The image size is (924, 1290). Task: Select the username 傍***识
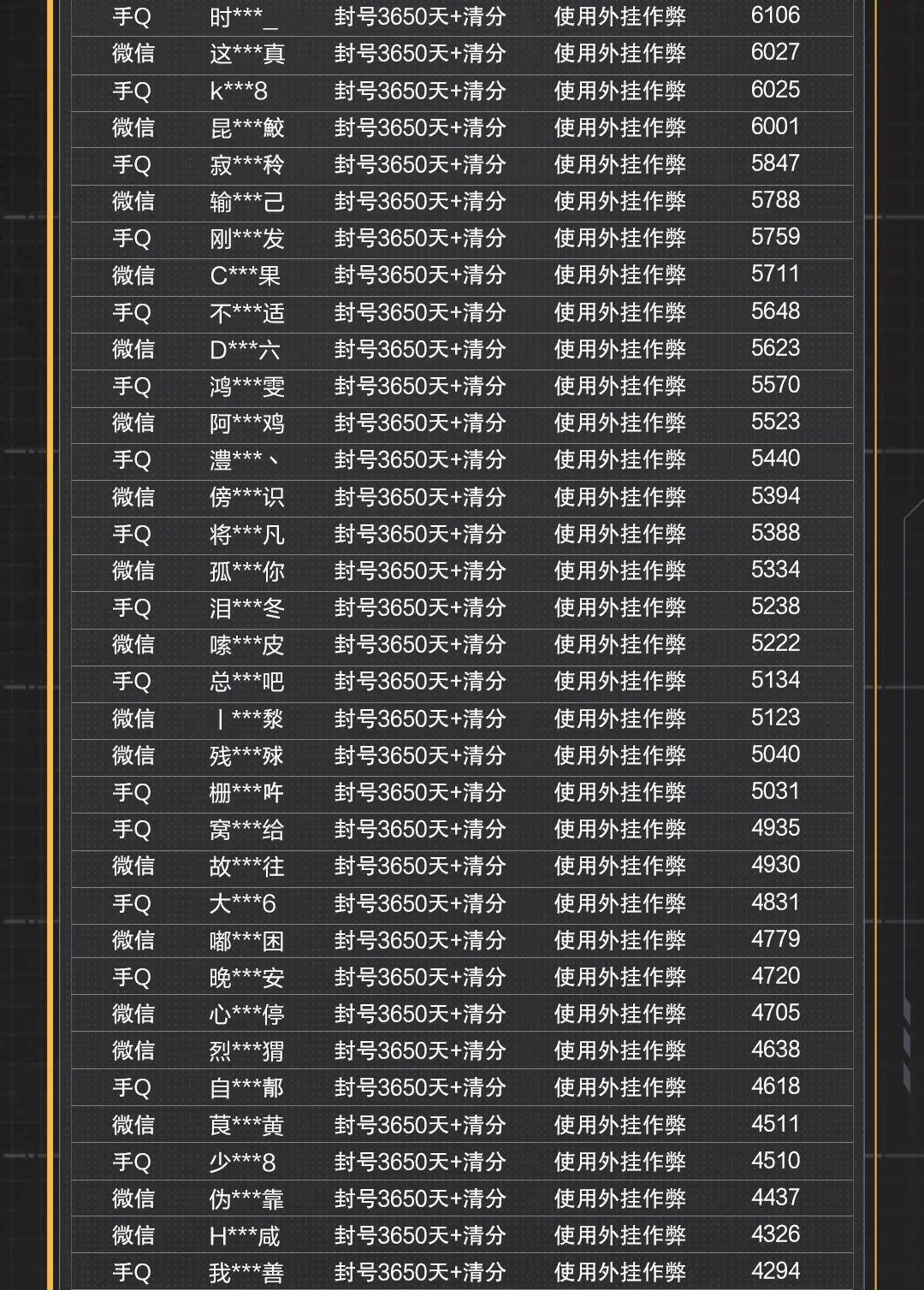[x=247, y=497]
